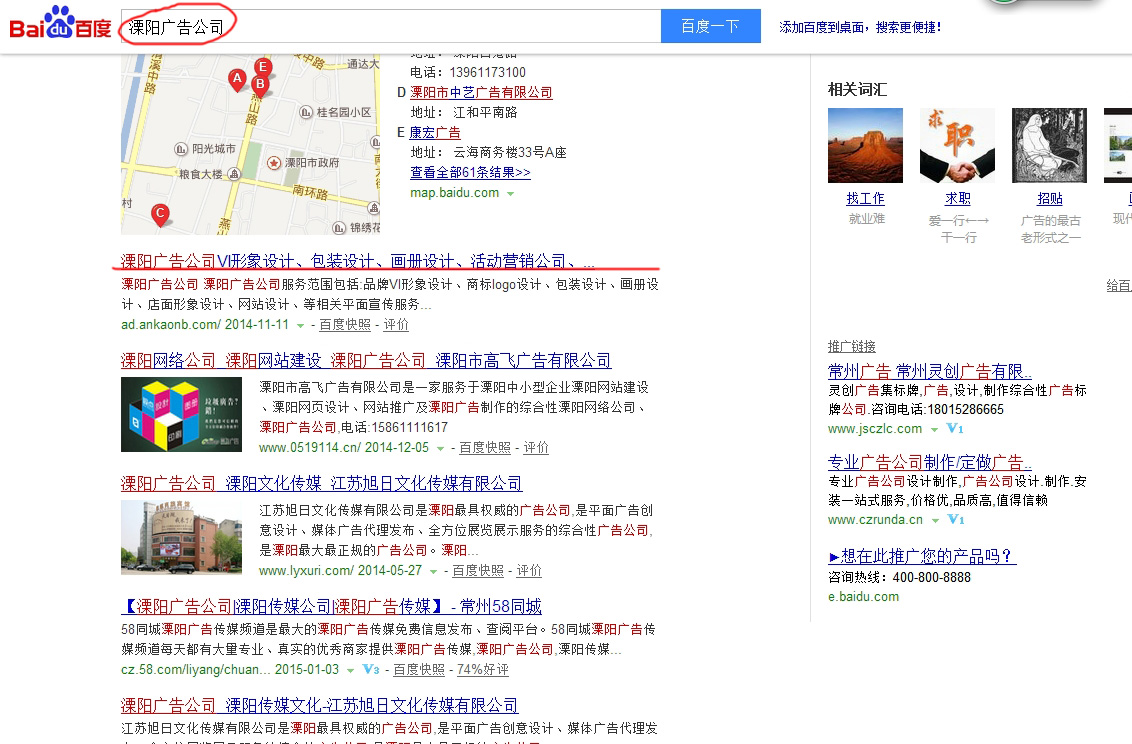Click the search box containing 溧阳广告公司
Viewport: 1132px width, 744px height.
391,27
